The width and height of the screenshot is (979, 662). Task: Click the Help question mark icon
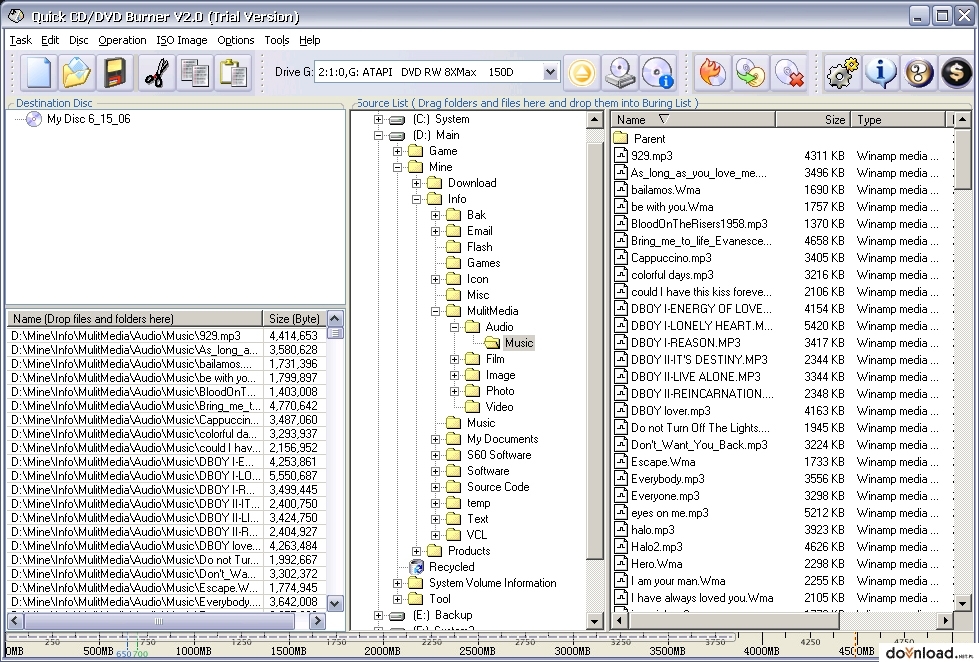(918, 72)
